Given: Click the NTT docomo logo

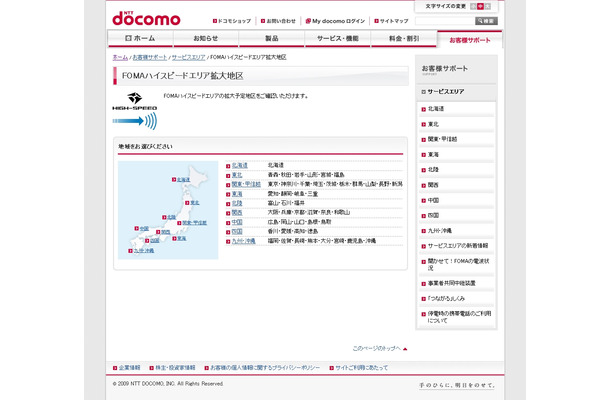Looking at the screenshot, I should click(146, 18).
